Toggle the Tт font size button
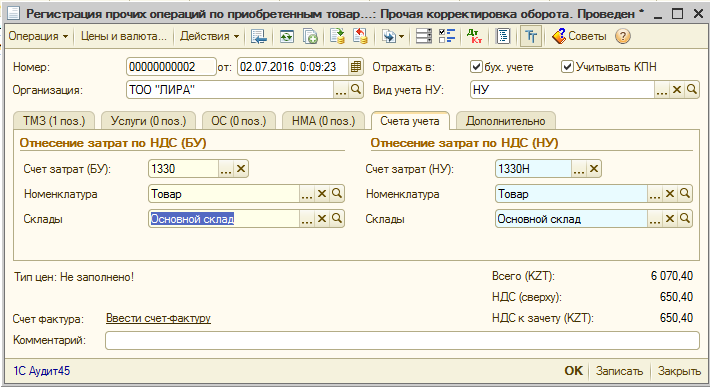Screen dimensions: 710x390 pyautogui.click(x=531, y=36)
